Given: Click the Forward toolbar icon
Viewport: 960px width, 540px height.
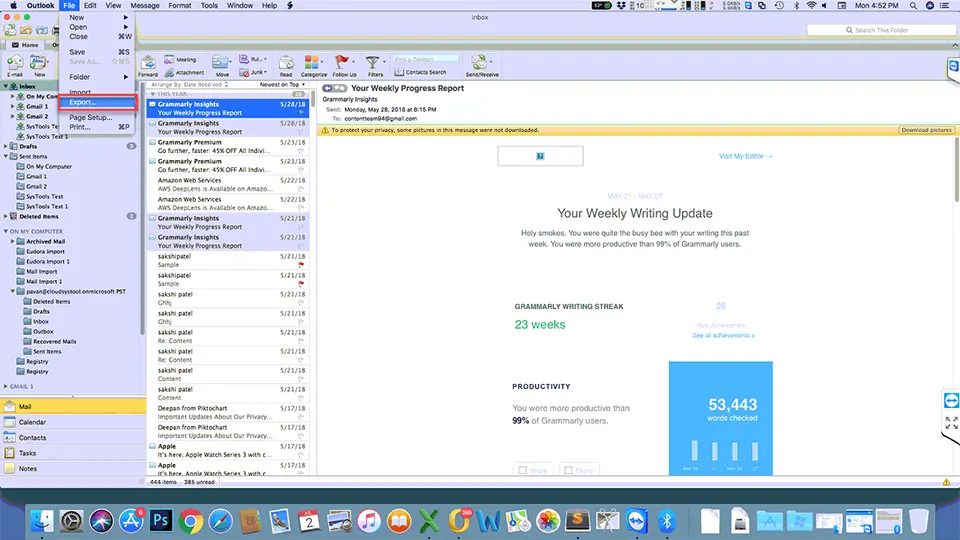Looking at the screenshot, I should tap(148, 66).
